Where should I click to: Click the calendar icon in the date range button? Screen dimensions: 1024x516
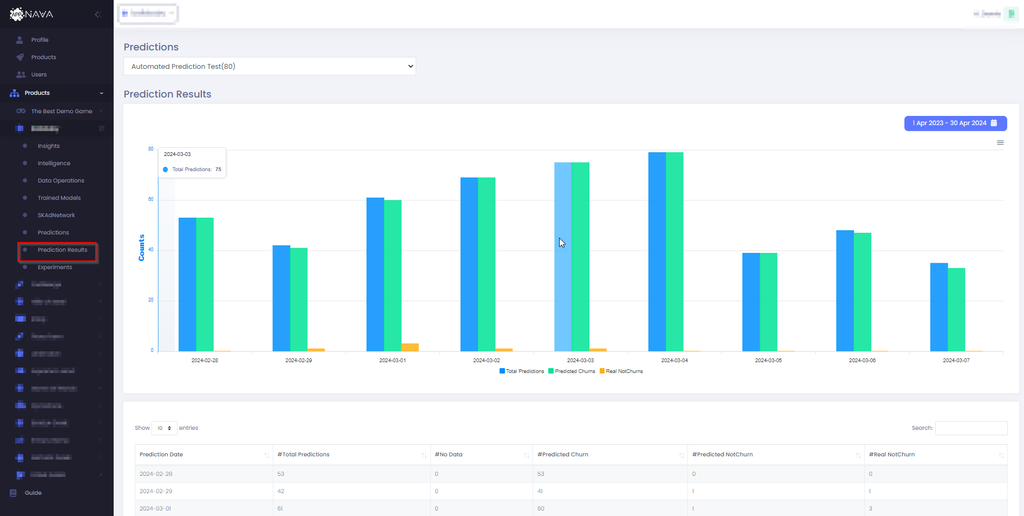(x=993, y=123)
